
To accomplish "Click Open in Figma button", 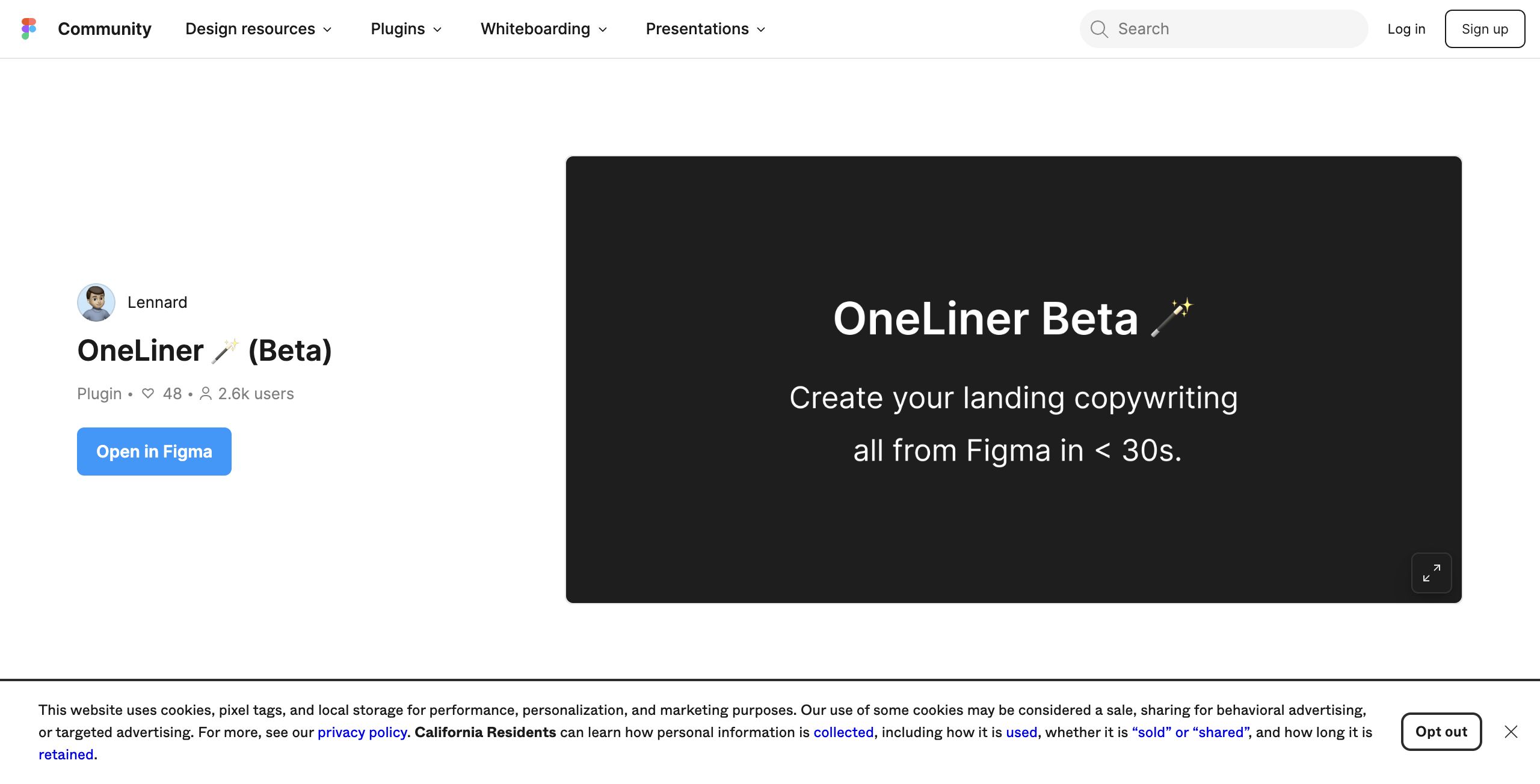I will click(154, 452).
